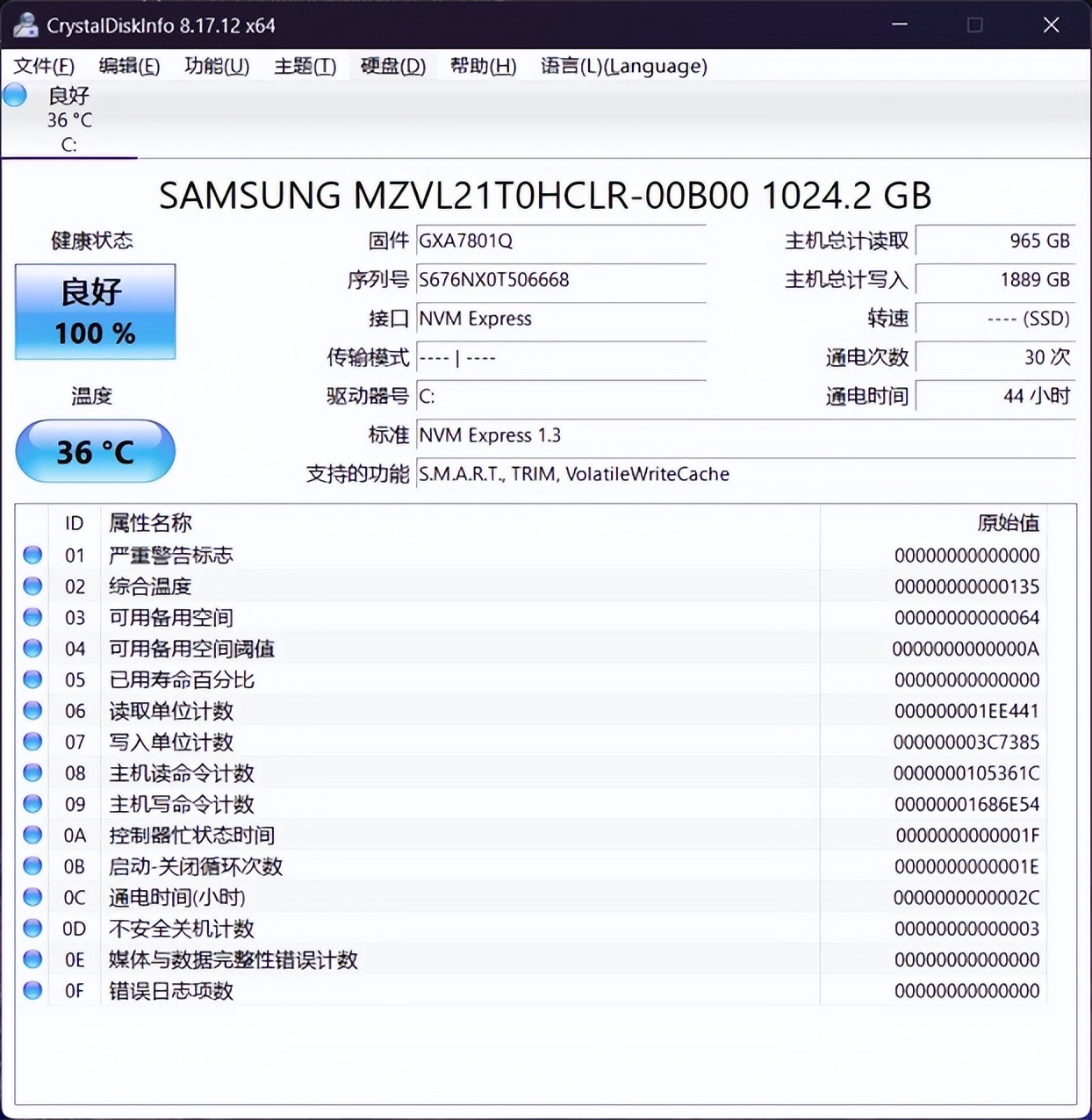Image resolution: width=1092 pixels, height=1120 pixels.
Task: Open the 硬盘(D) menu
Action: (392, 66)
